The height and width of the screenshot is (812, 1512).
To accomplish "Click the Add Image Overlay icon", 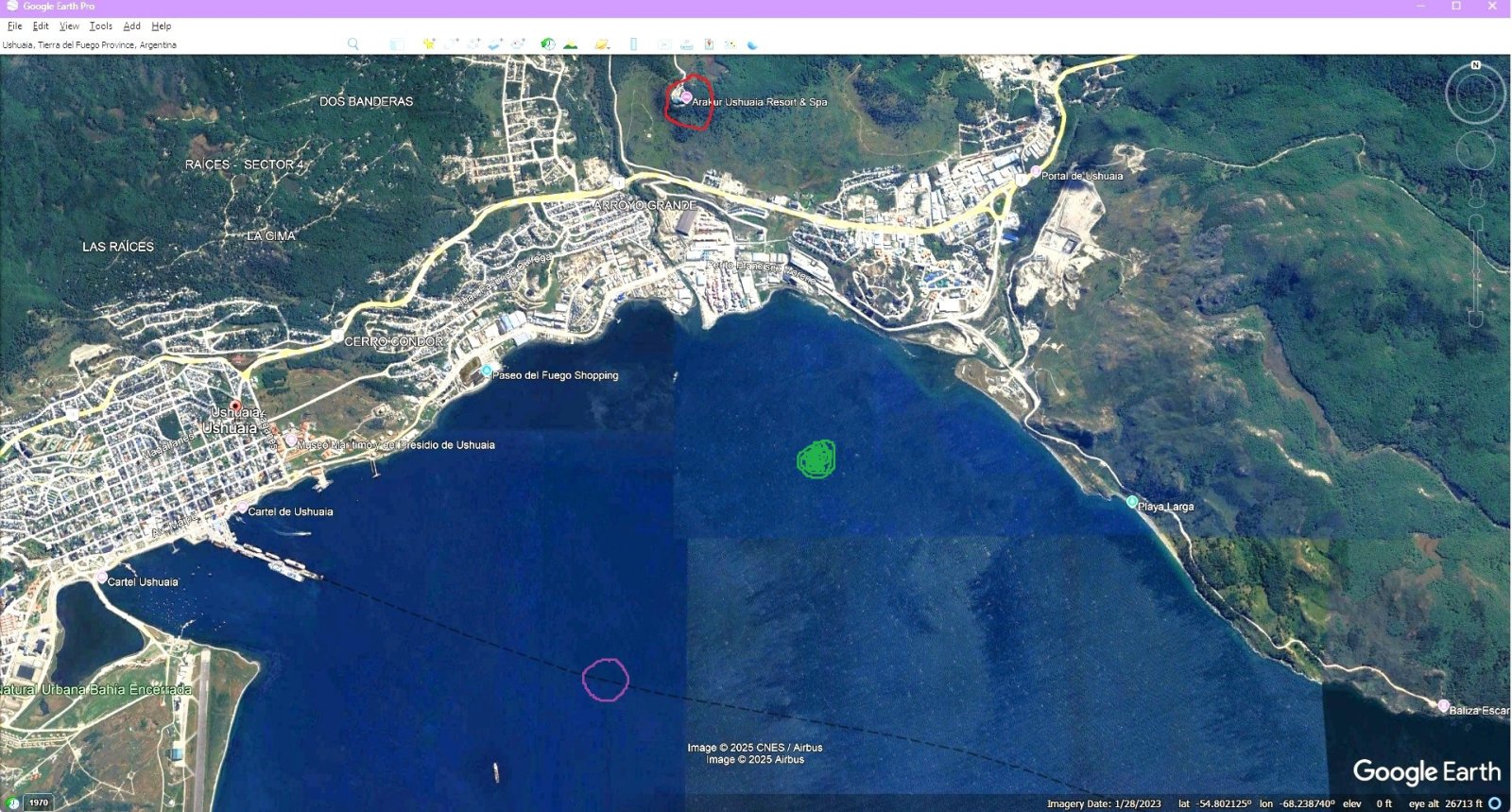I will [495, 44].
